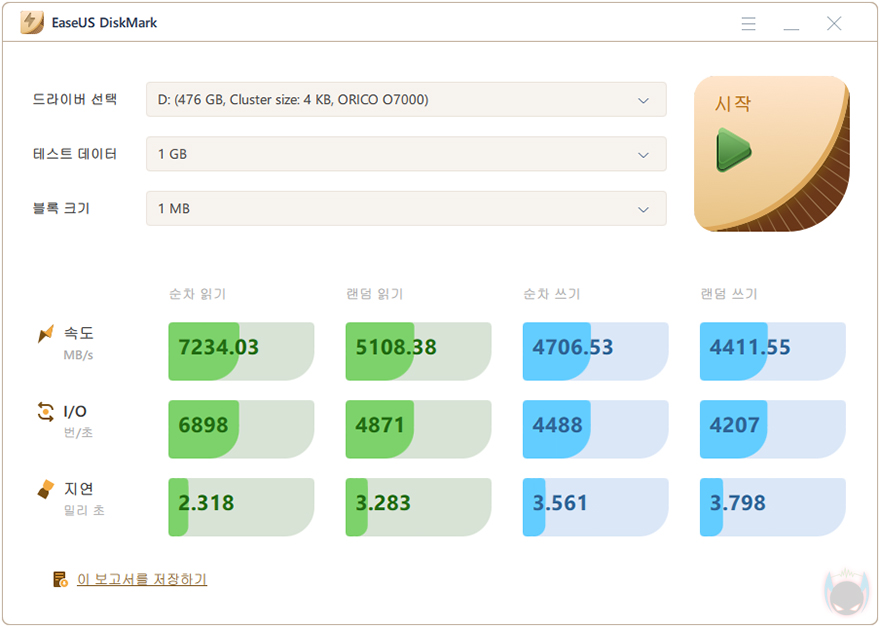The image size is (880, 627).
Task: Click the 2.318 sequential read latency value
Action: 206,503
